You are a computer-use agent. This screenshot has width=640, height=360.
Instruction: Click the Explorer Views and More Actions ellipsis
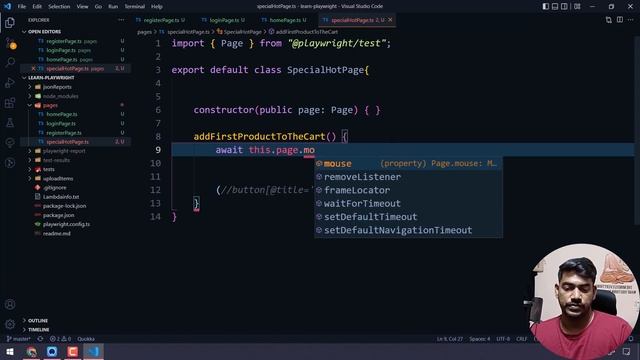click(x=121, y=20)
